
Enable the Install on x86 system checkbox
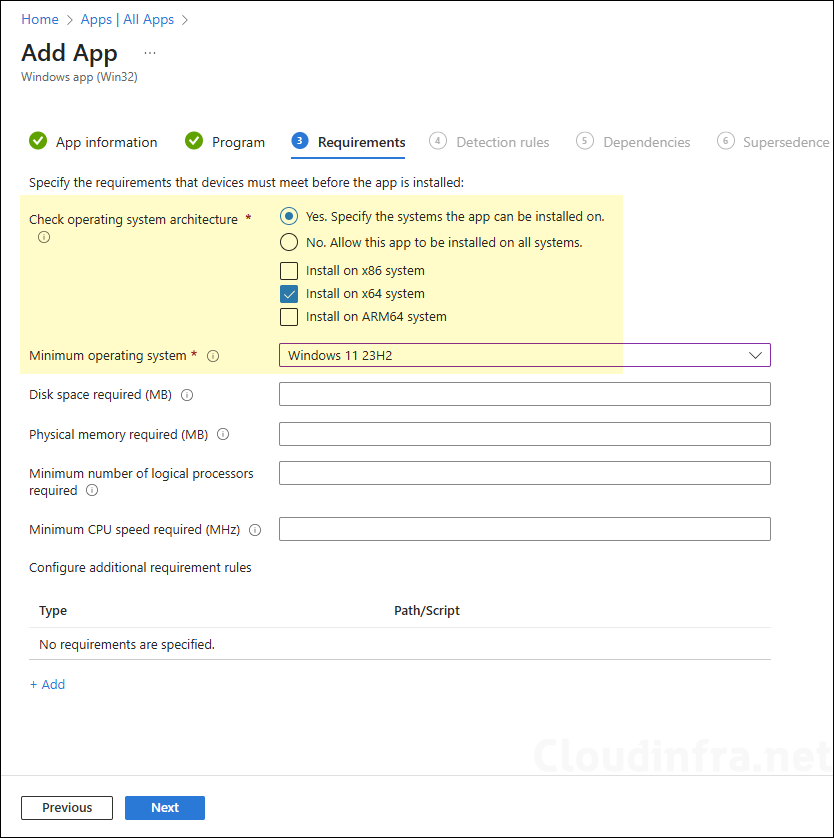pyautogui.click(x=289, y=270)
